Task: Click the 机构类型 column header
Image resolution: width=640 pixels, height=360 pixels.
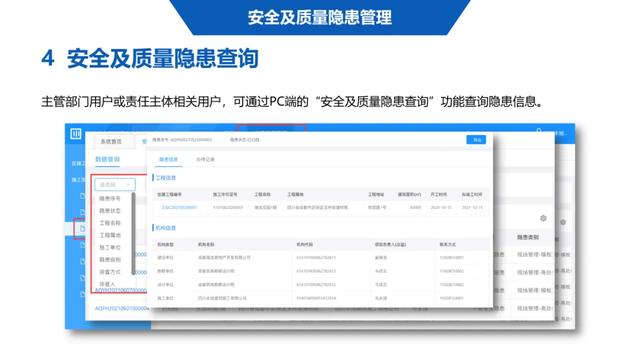Action: point(165,244)
